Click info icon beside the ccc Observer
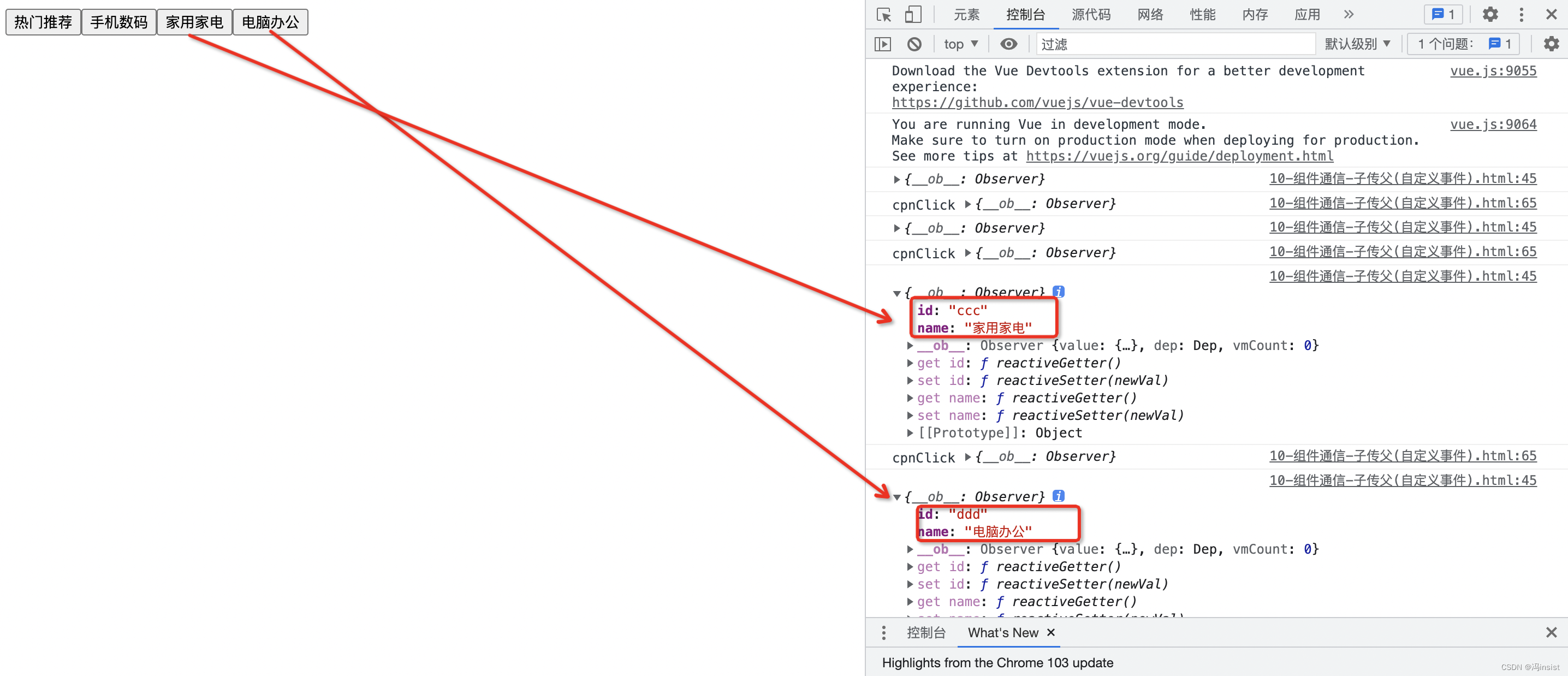 [1059, 292]
